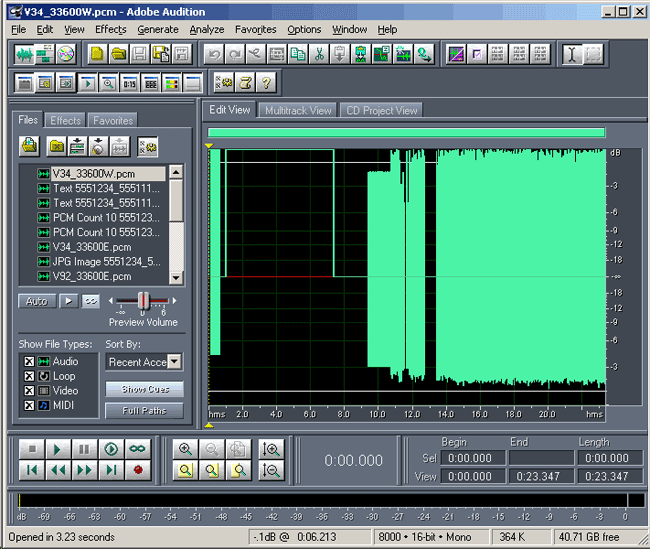This screenshot has height=549, width=650.
Task: Click vertical zoom in button
Action: (x=271, y=449)
